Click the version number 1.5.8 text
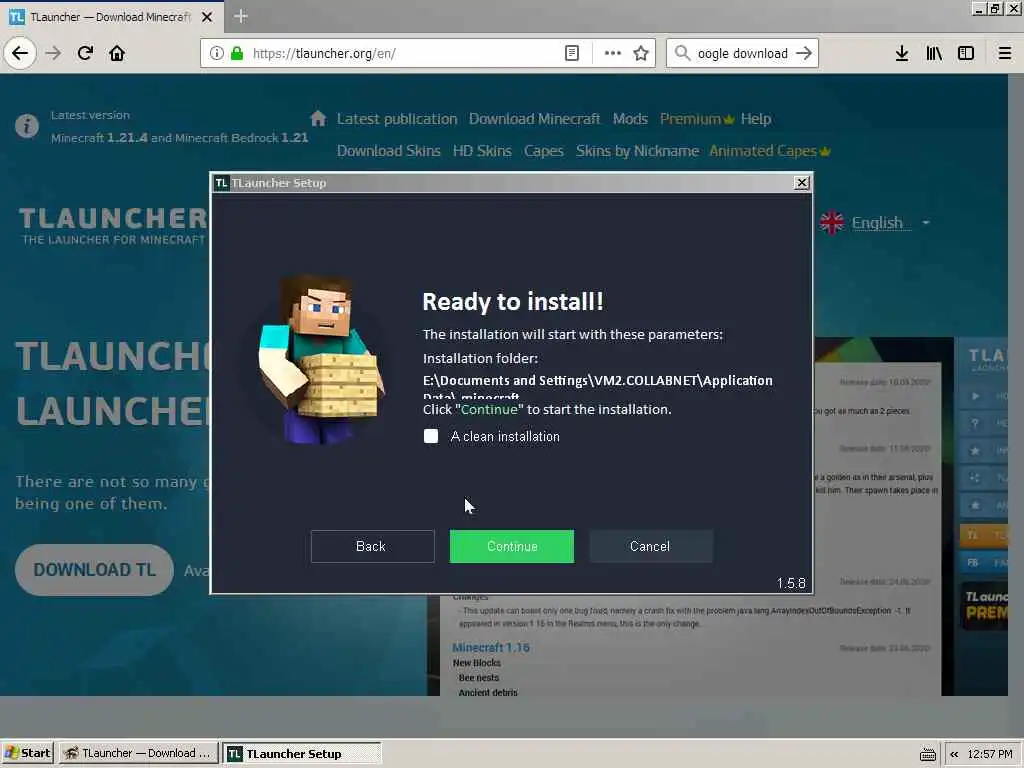The image size is (1024, 768). pos(791,583)
